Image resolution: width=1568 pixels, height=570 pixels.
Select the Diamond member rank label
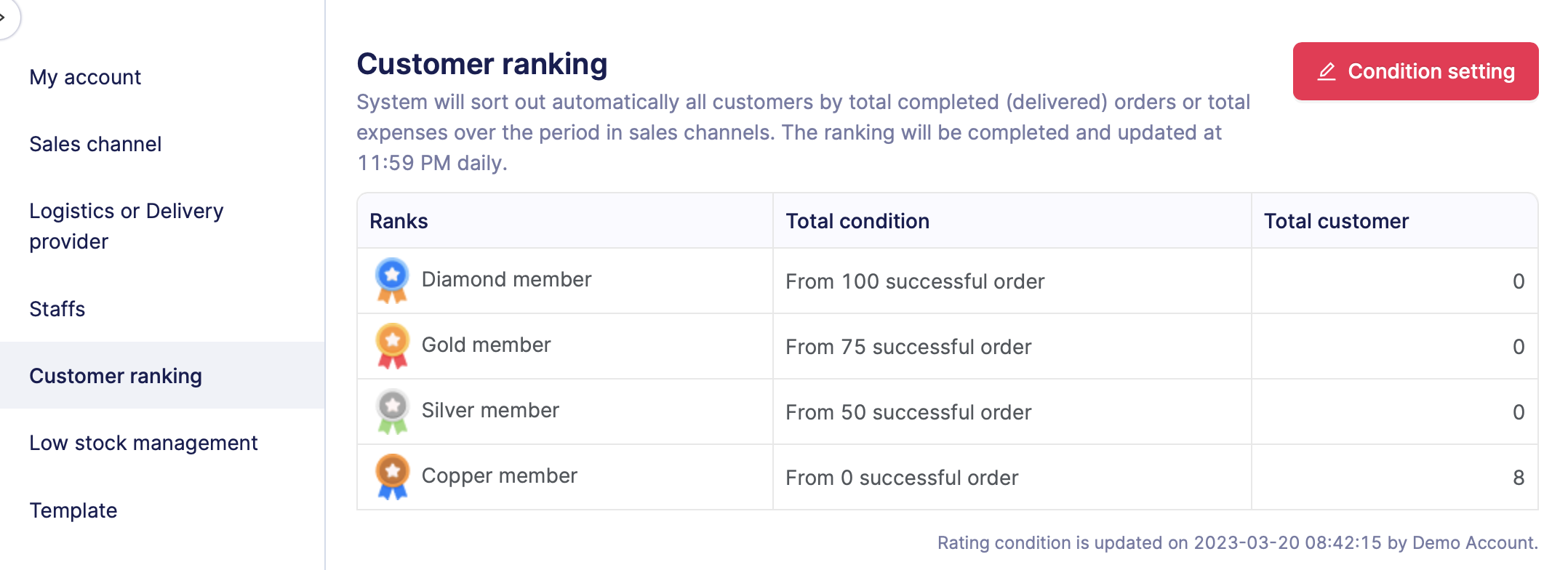(506, 280)
